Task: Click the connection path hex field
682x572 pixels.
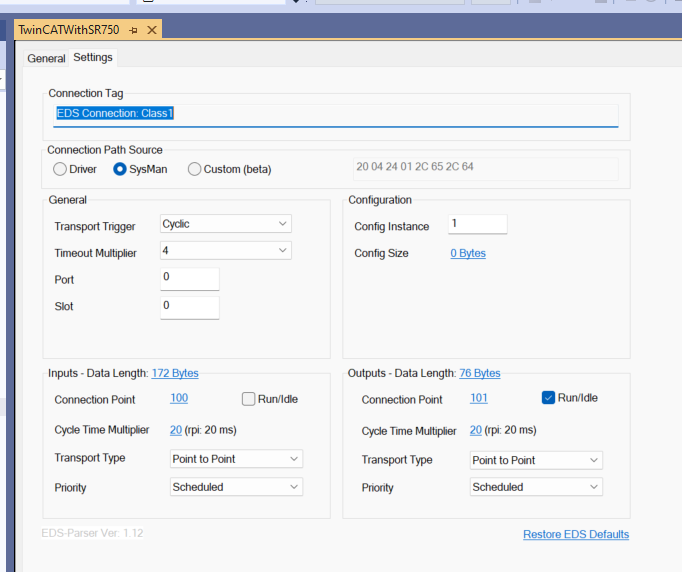Action: [485, 168]
